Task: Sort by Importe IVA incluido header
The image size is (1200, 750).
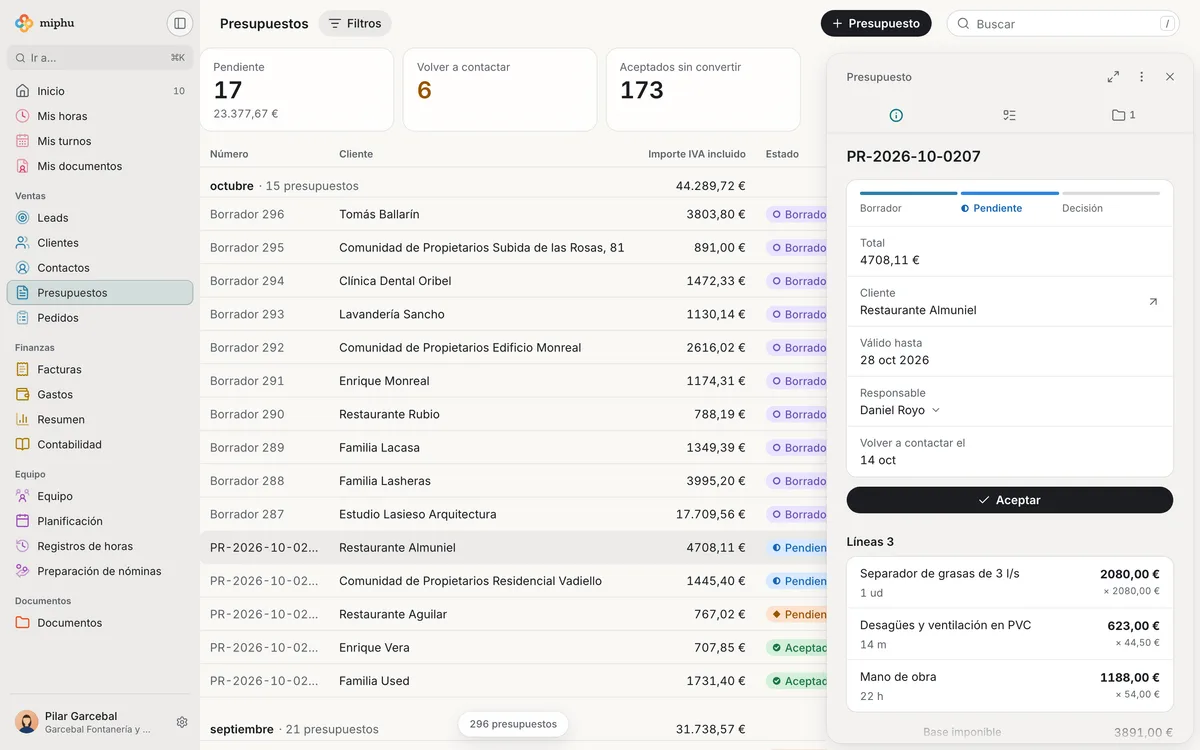Action: coord(697,154)
